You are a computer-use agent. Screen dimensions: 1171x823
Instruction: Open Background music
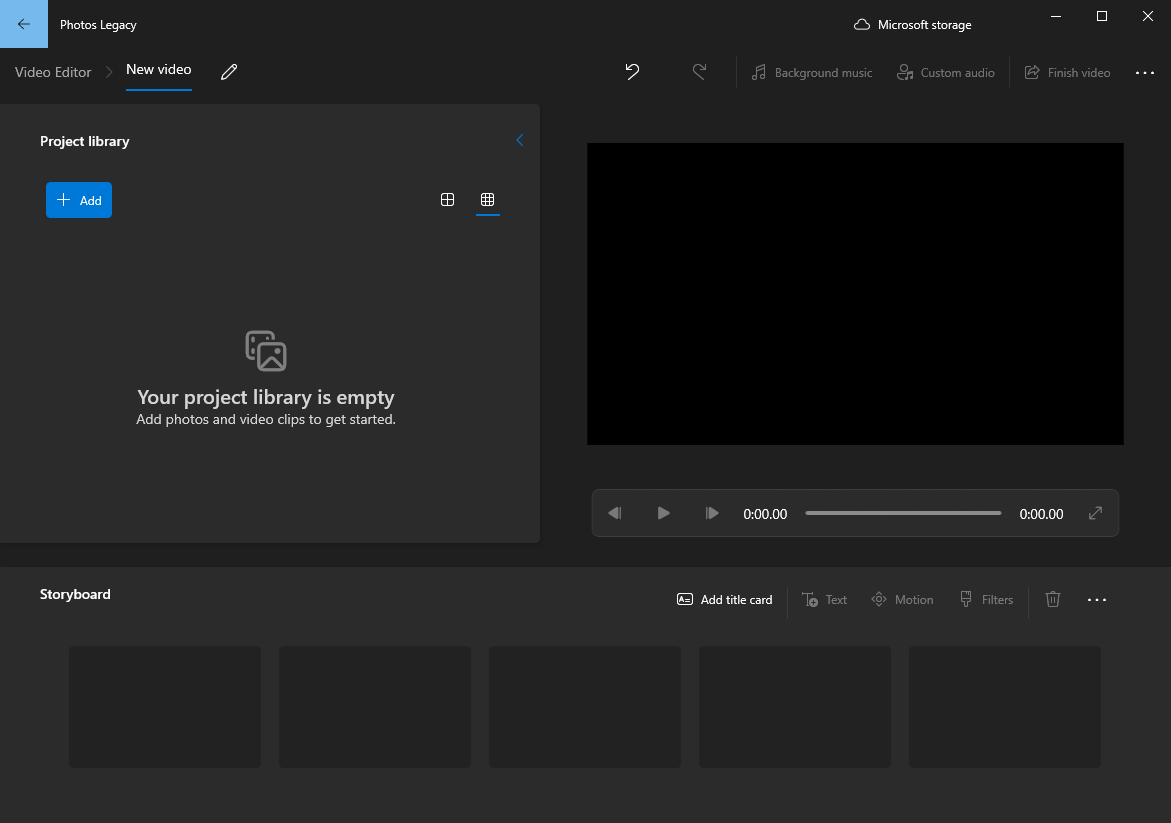812,72
